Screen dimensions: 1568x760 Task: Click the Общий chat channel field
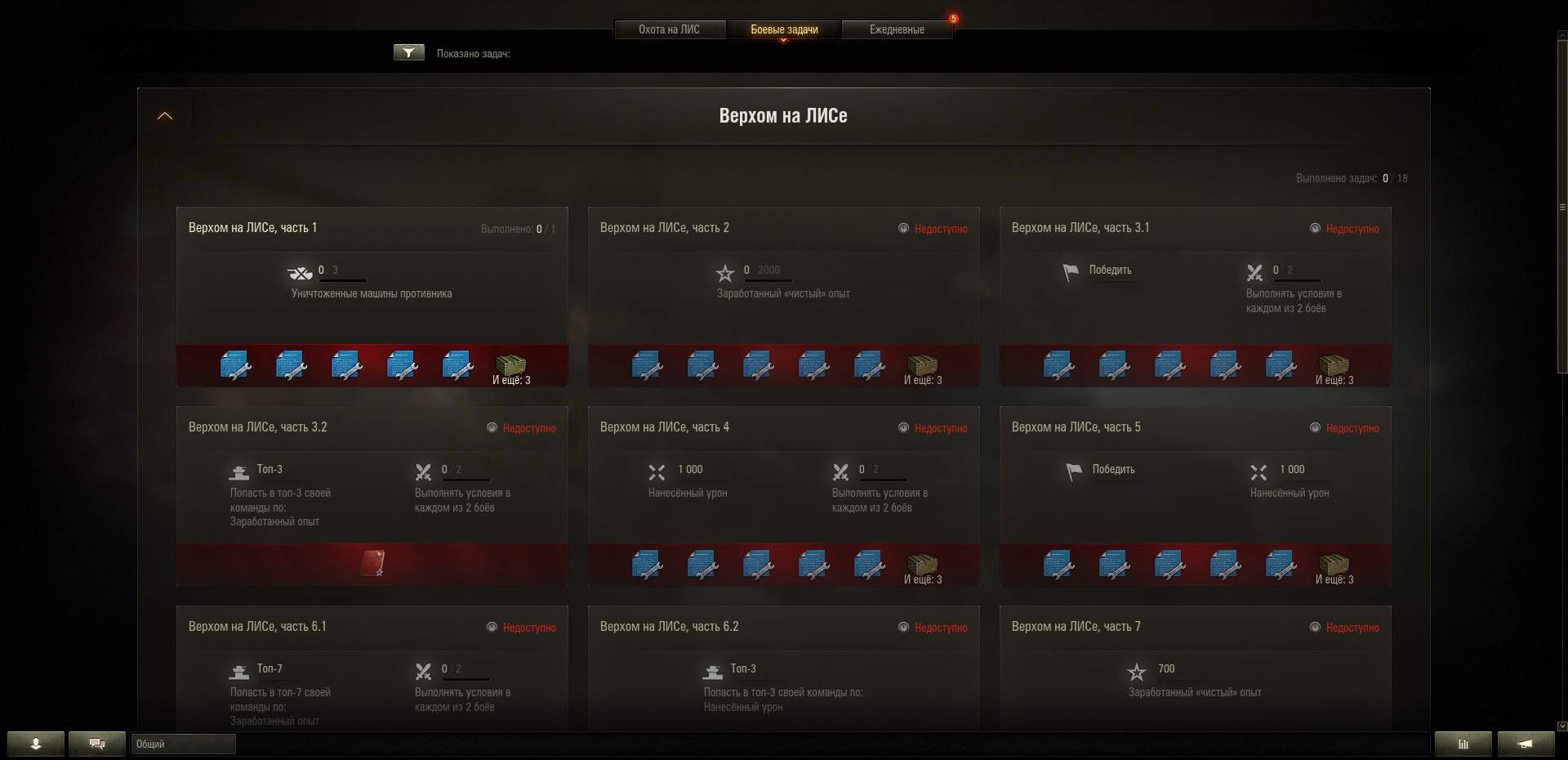[183, 744]
